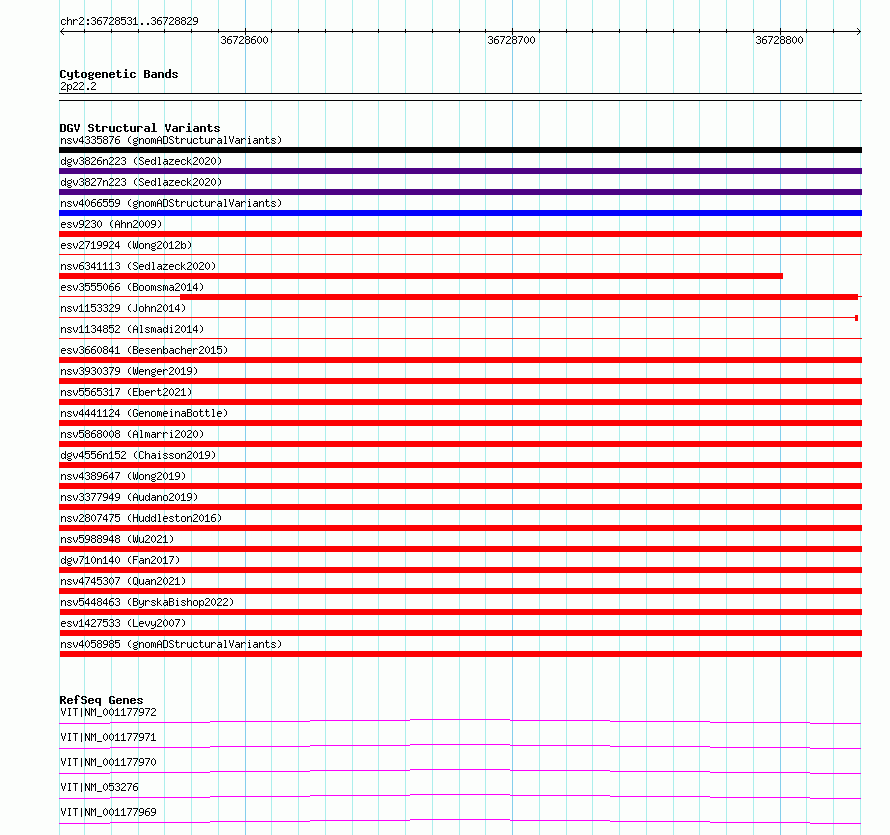Click nsv5988948 (Wu2021) label

pos(117,539)
